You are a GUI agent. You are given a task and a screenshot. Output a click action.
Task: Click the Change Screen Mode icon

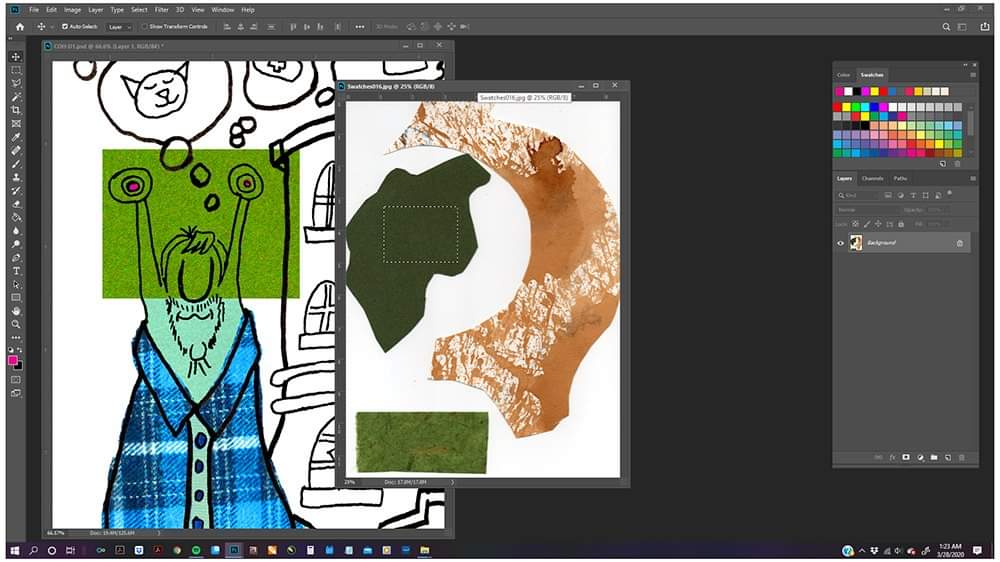click(16, 393)
